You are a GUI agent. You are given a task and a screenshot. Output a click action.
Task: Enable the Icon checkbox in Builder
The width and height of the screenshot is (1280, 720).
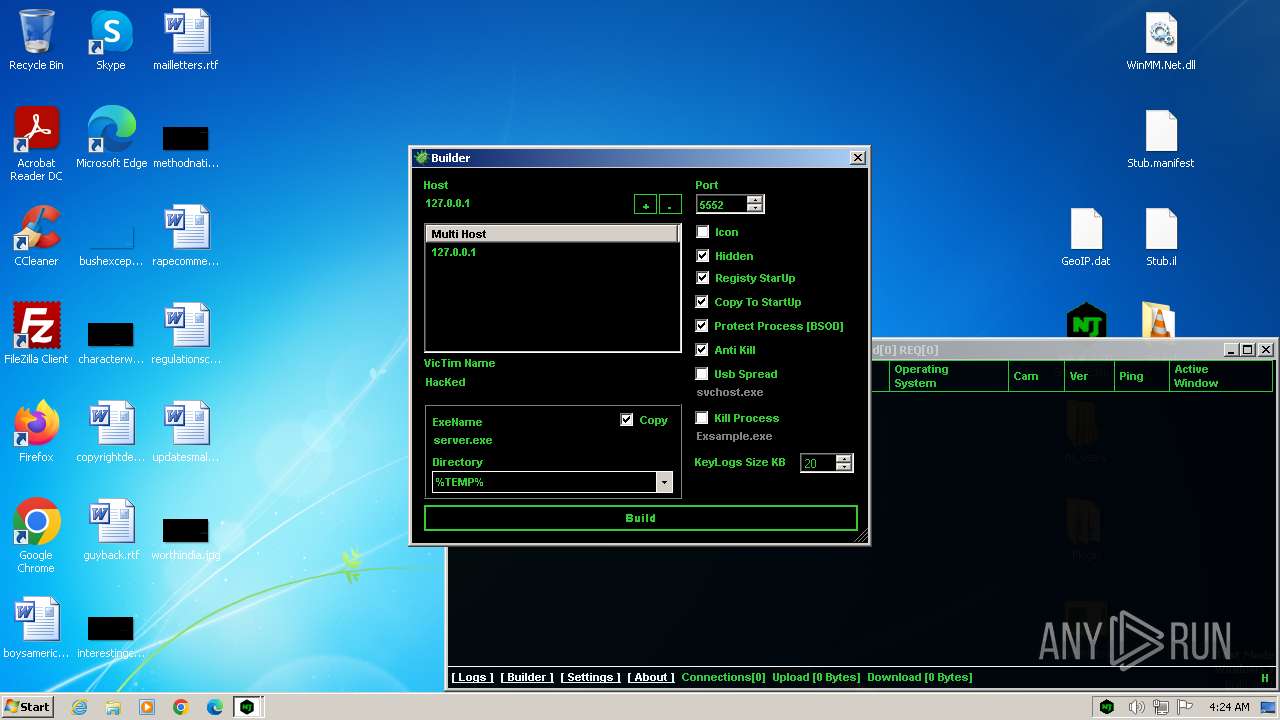[x=702, y=232]
